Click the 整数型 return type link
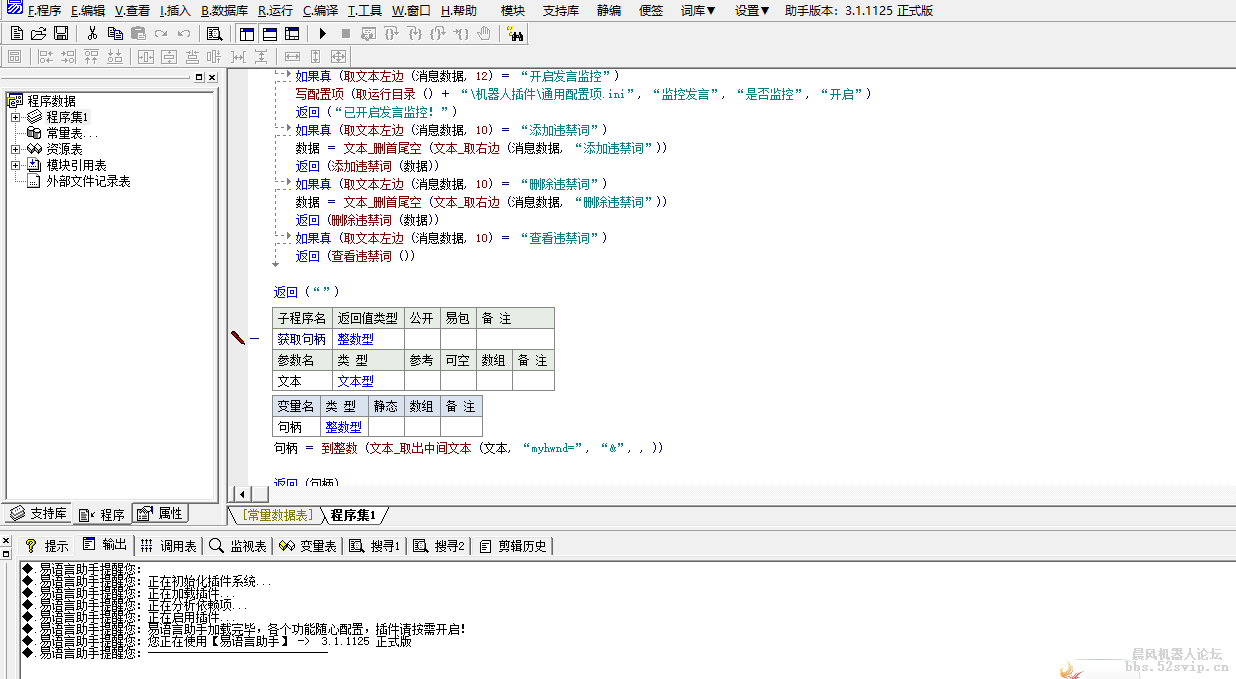 355,338
